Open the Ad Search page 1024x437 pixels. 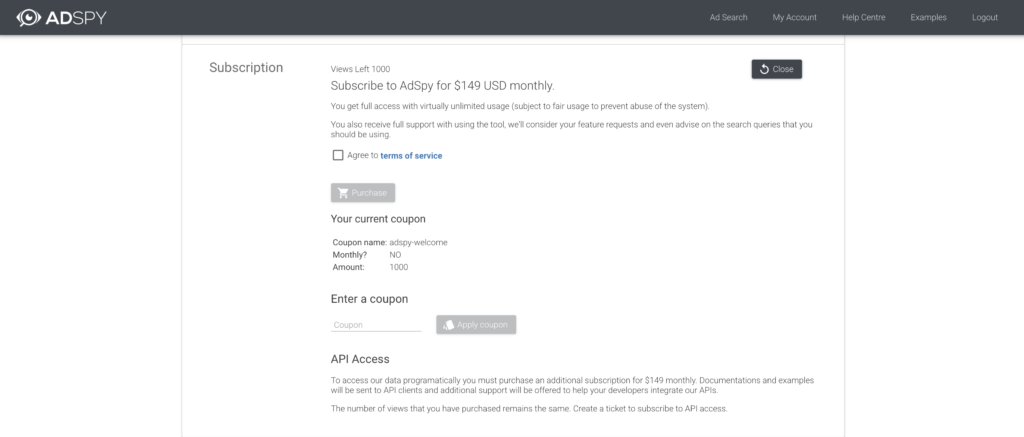pos(728,18)
